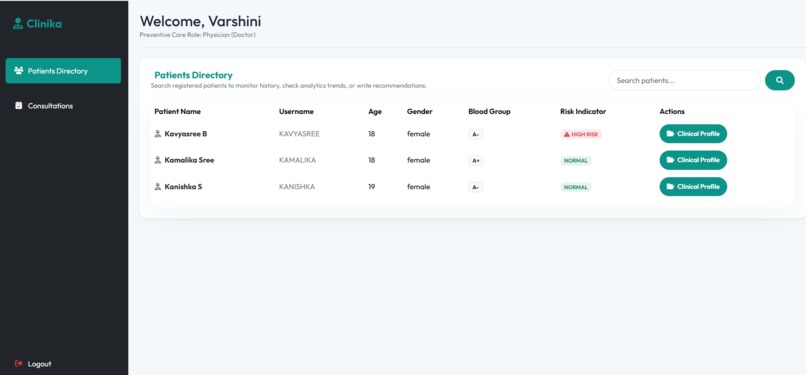
Task: Click the Preventive Care Role subtitle
Action: pos(197,35)
